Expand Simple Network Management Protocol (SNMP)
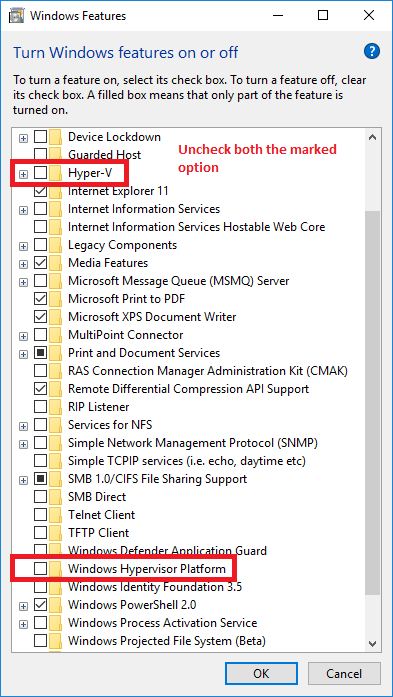The height and width of the screenshot is (697, 393). [23, 444]
